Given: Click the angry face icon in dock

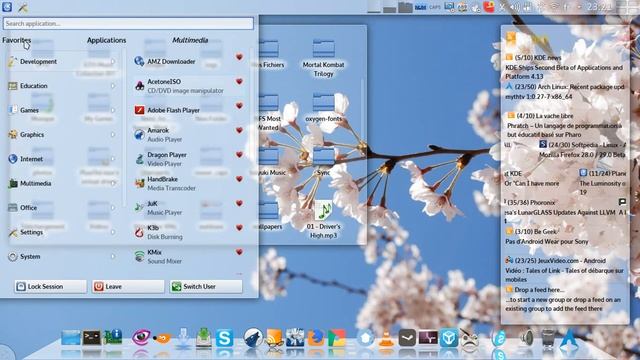Looking at the screenshot, I should click(x=470, y=339).
